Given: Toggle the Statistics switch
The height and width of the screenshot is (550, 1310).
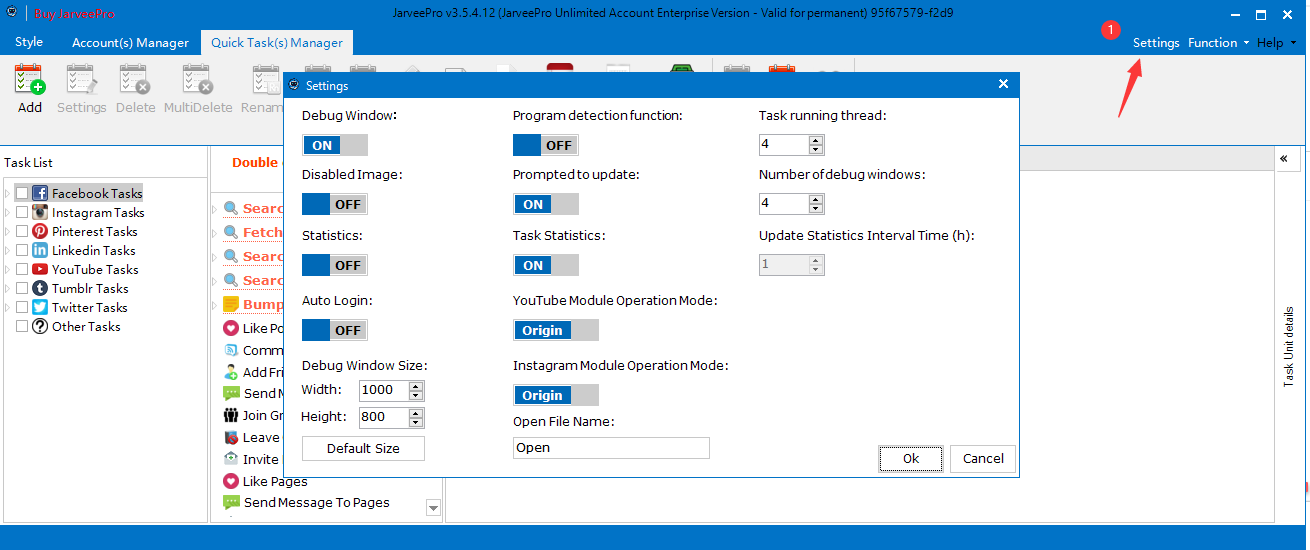Looking at the screenshot, I should 335,265.
